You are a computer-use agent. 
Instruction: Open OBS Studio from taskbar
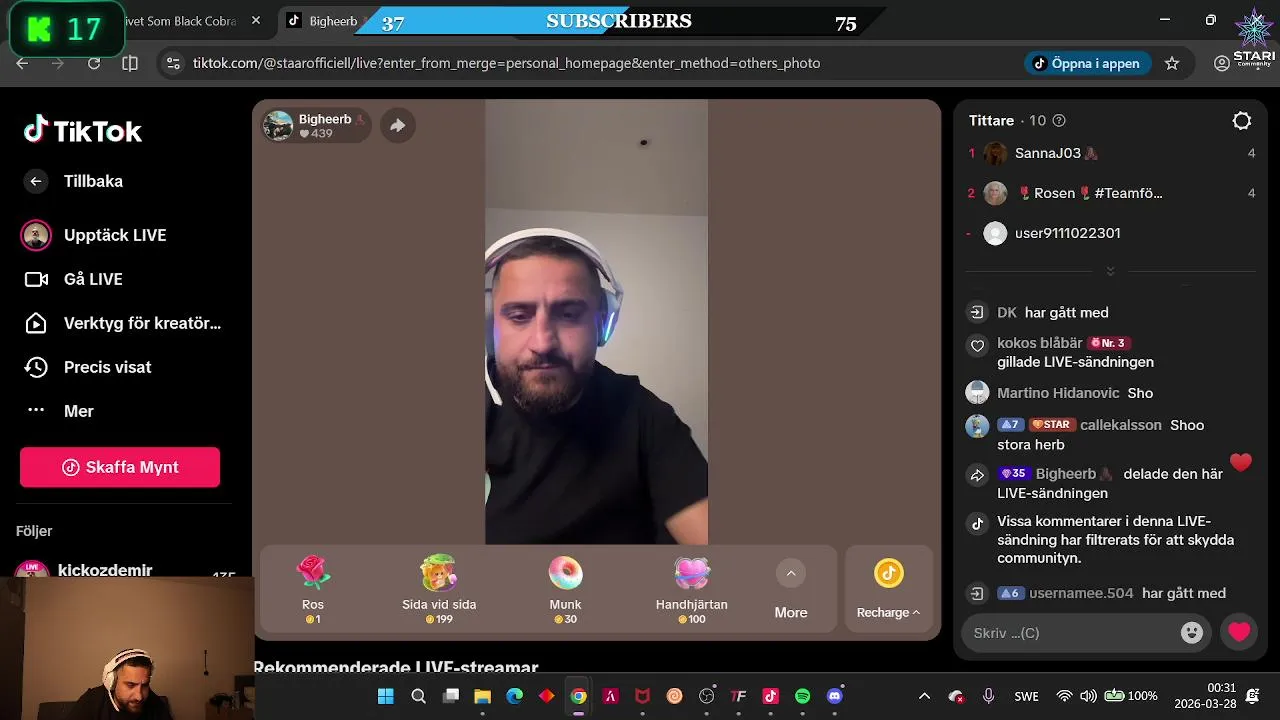pyautogui.click(x=706, y=696)
